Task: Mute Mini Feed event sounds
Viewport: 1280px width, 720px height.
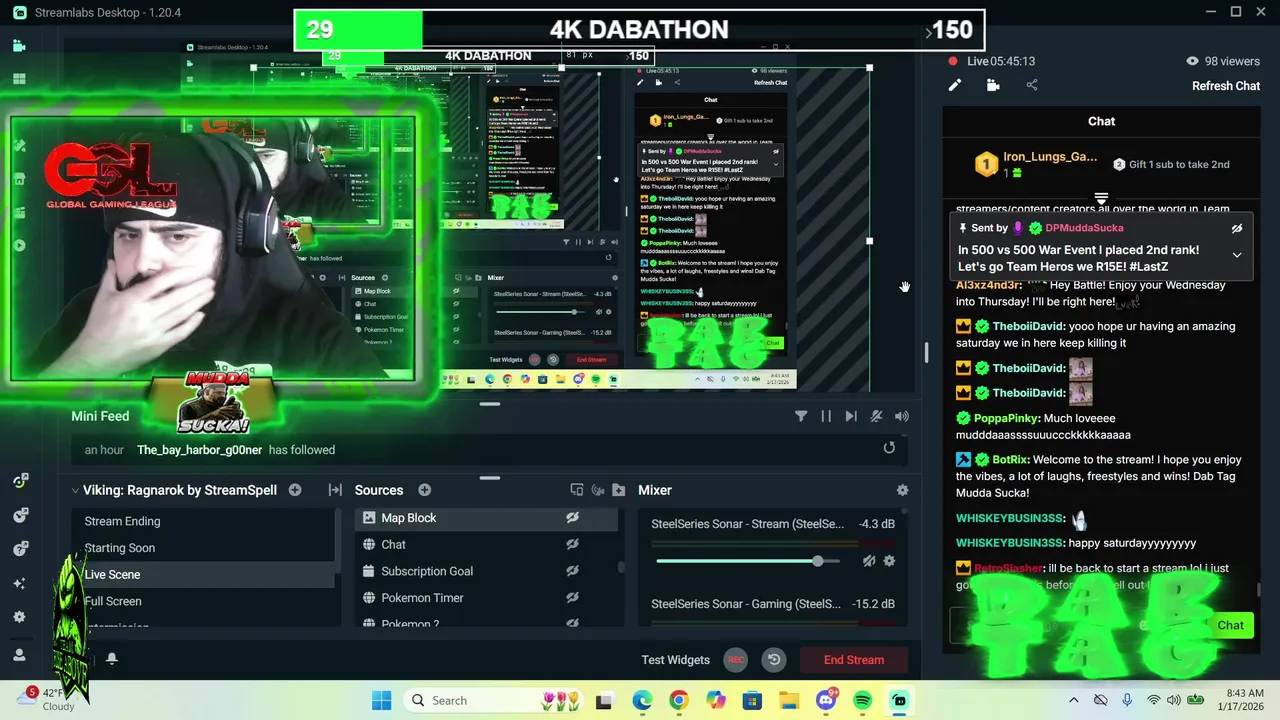Action: 876,416
